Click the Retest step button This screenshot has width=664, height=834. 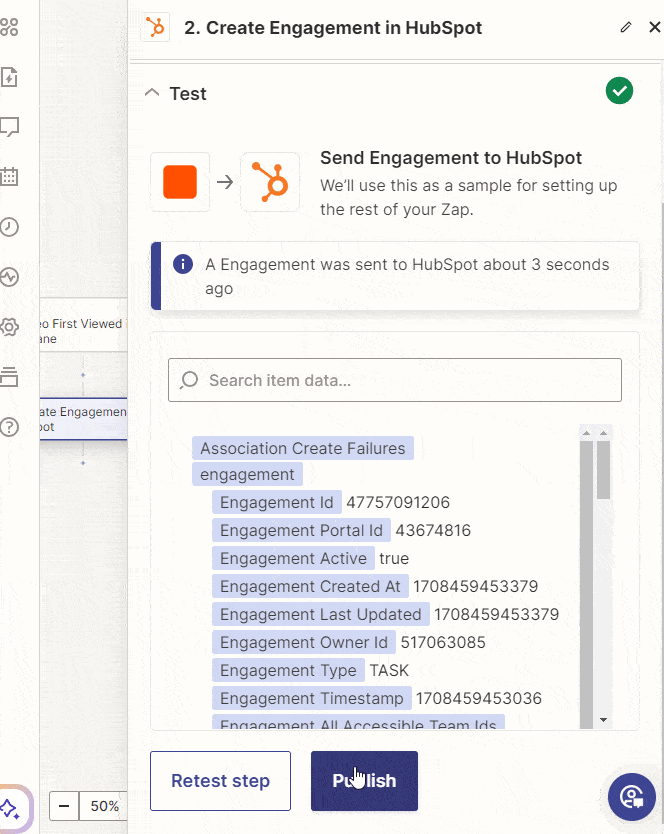point(220,781)
